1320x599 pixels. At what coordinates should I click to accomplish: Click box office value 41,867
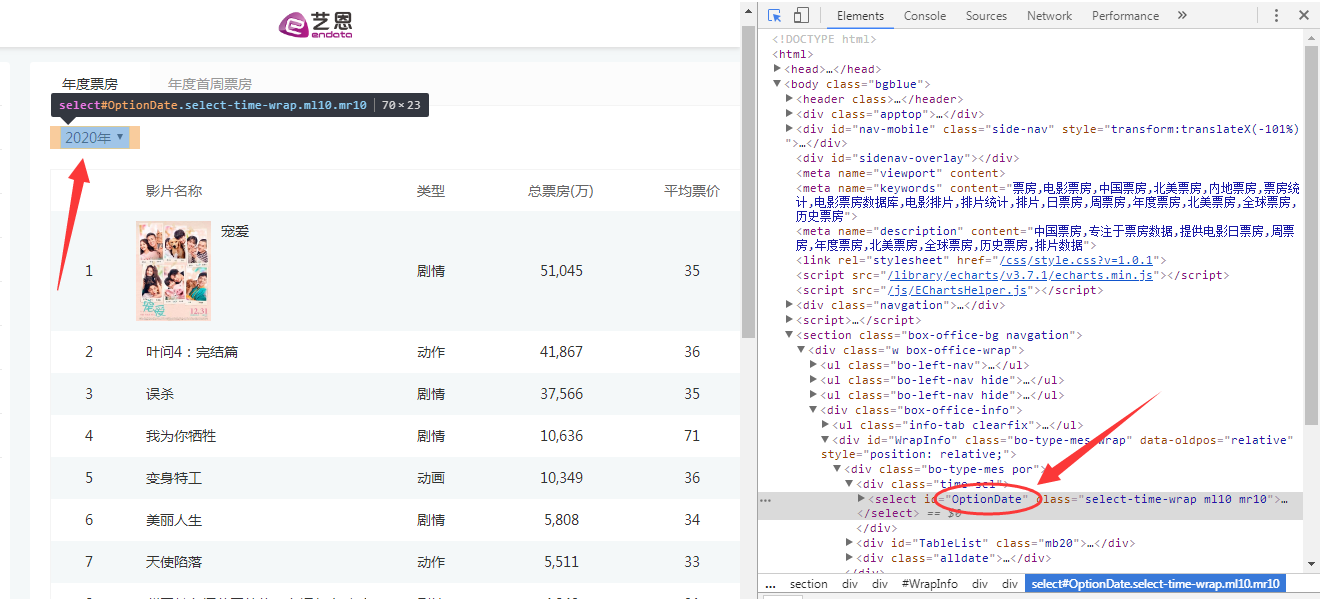tap(561, 352)
